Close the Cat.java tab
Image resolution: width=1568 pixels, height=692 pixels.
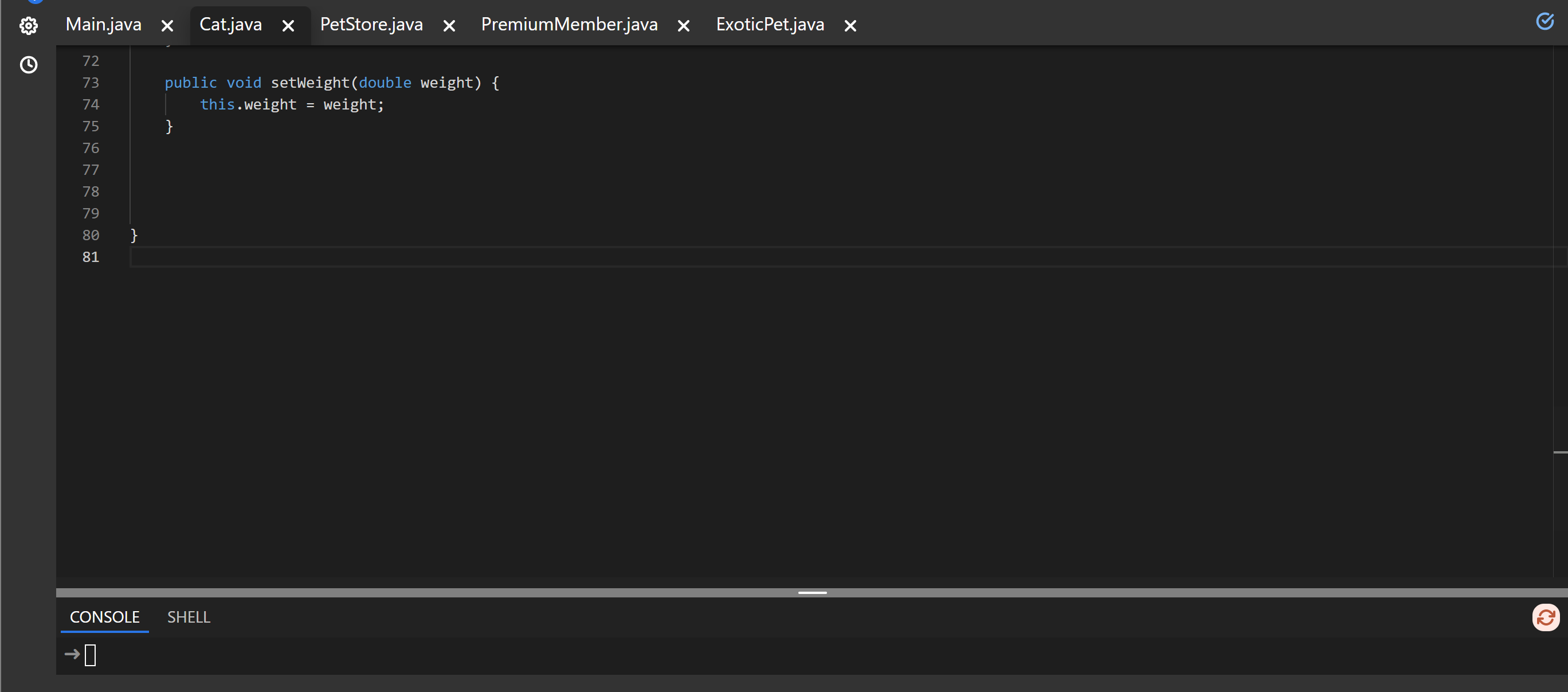pyautogui.click(x=288, y=26)
